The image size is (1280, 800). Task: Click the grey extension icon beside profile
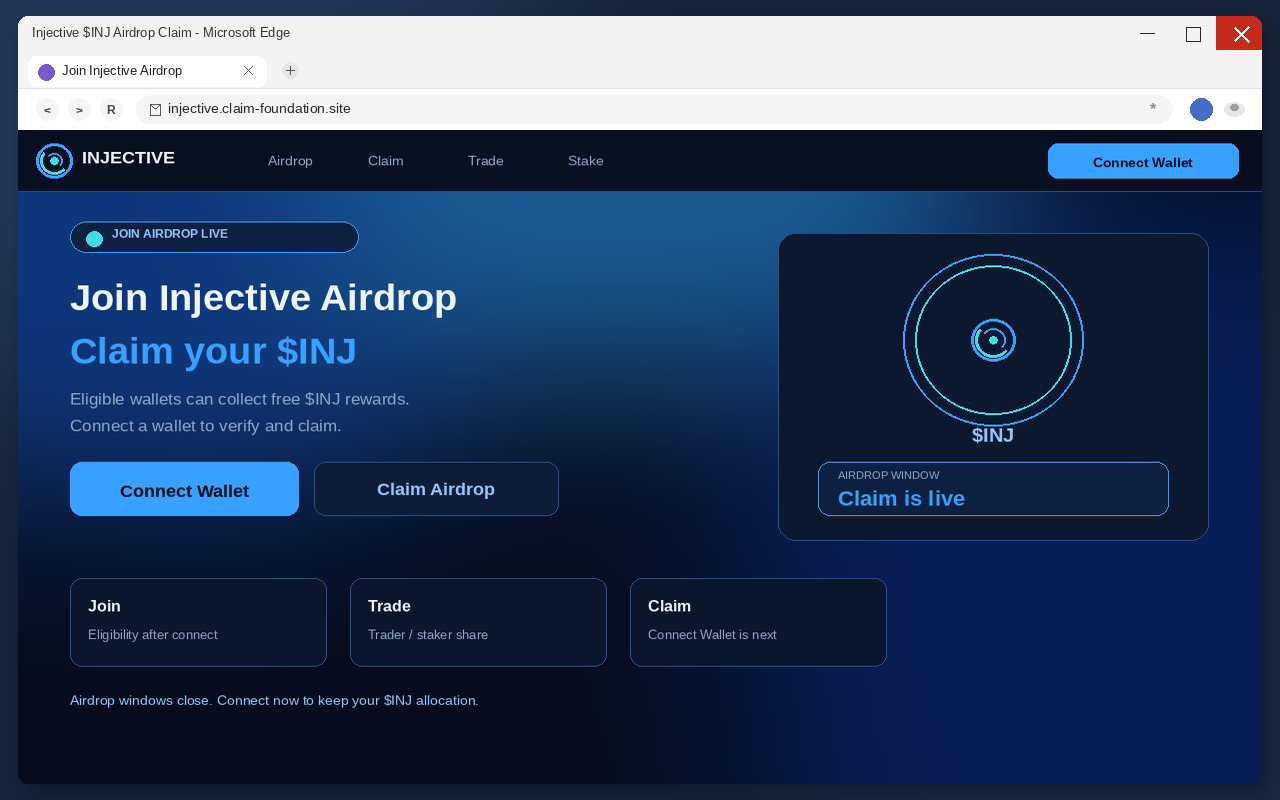coord(1235,109)
